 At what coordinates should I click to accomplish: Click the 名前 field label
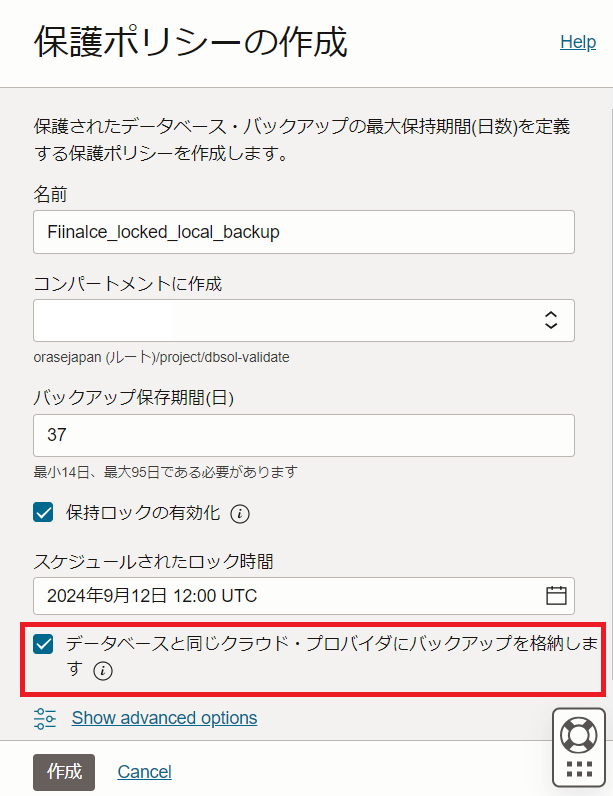point(51,192)
